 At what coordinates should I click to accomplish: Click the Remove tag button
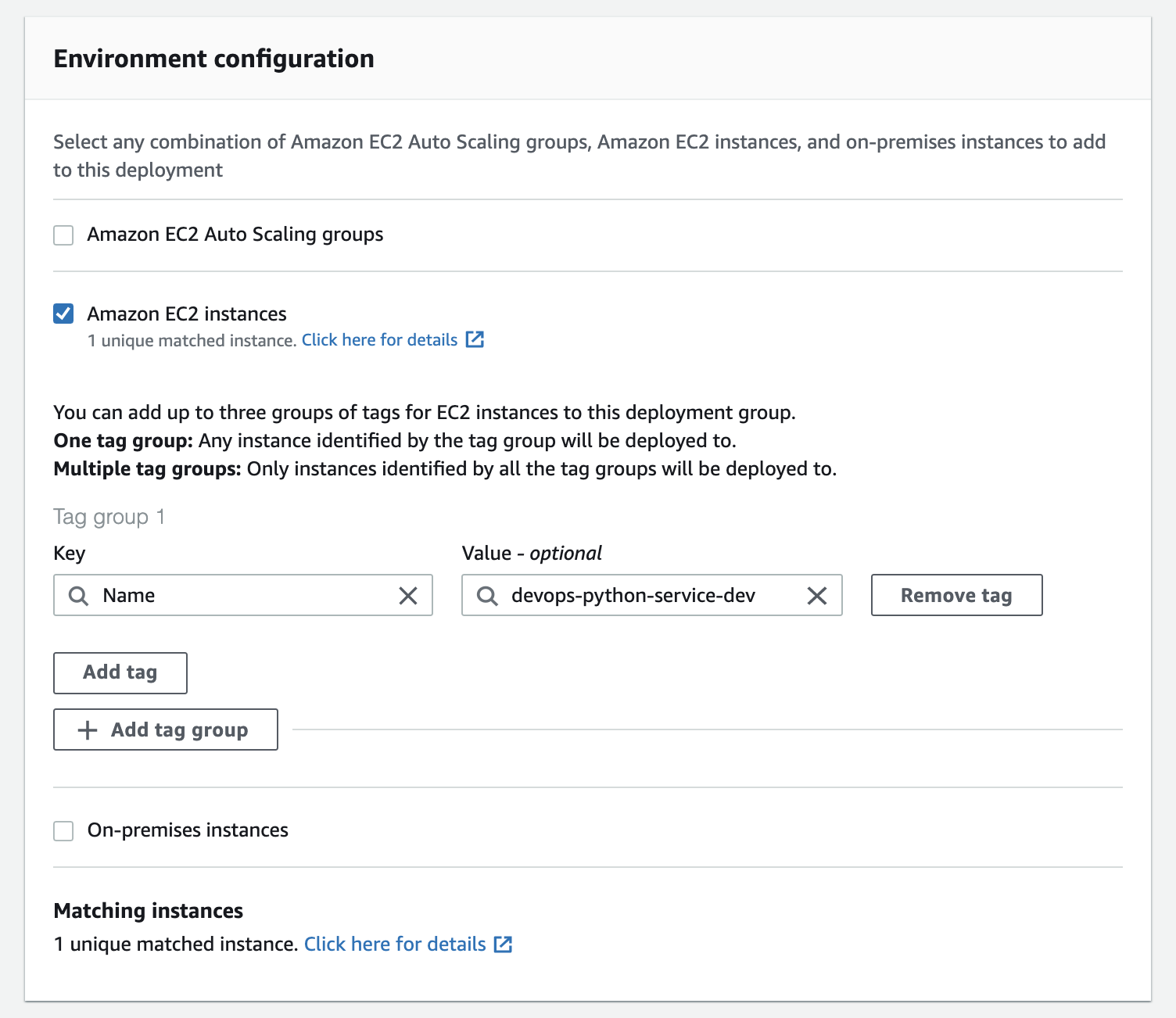(x=957, y=595)
